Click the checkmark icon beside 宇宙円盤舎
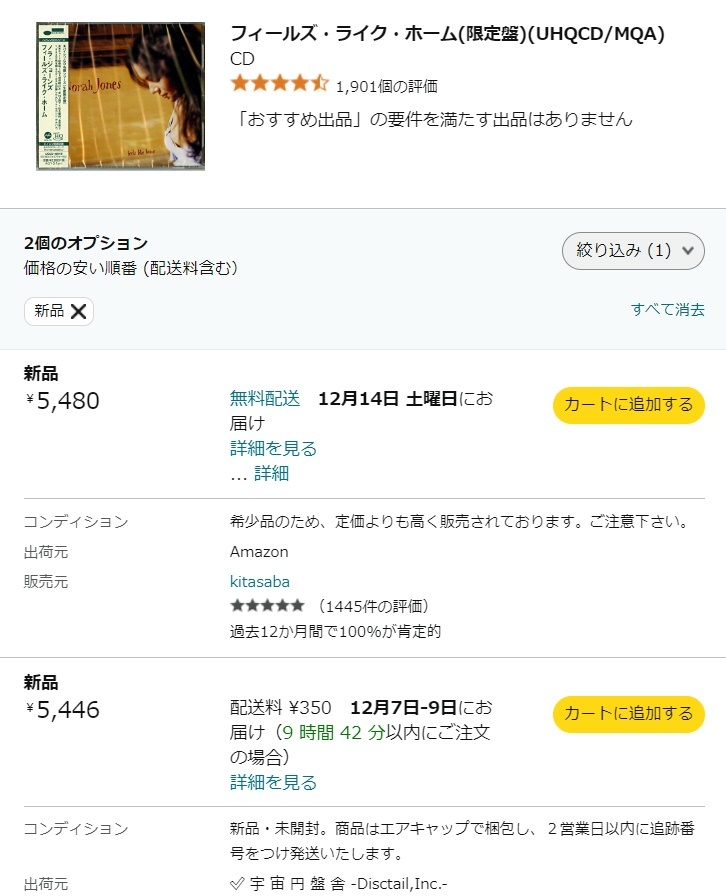Image resolution: width=726 pixels, height=896 pixels. [237, 884]
